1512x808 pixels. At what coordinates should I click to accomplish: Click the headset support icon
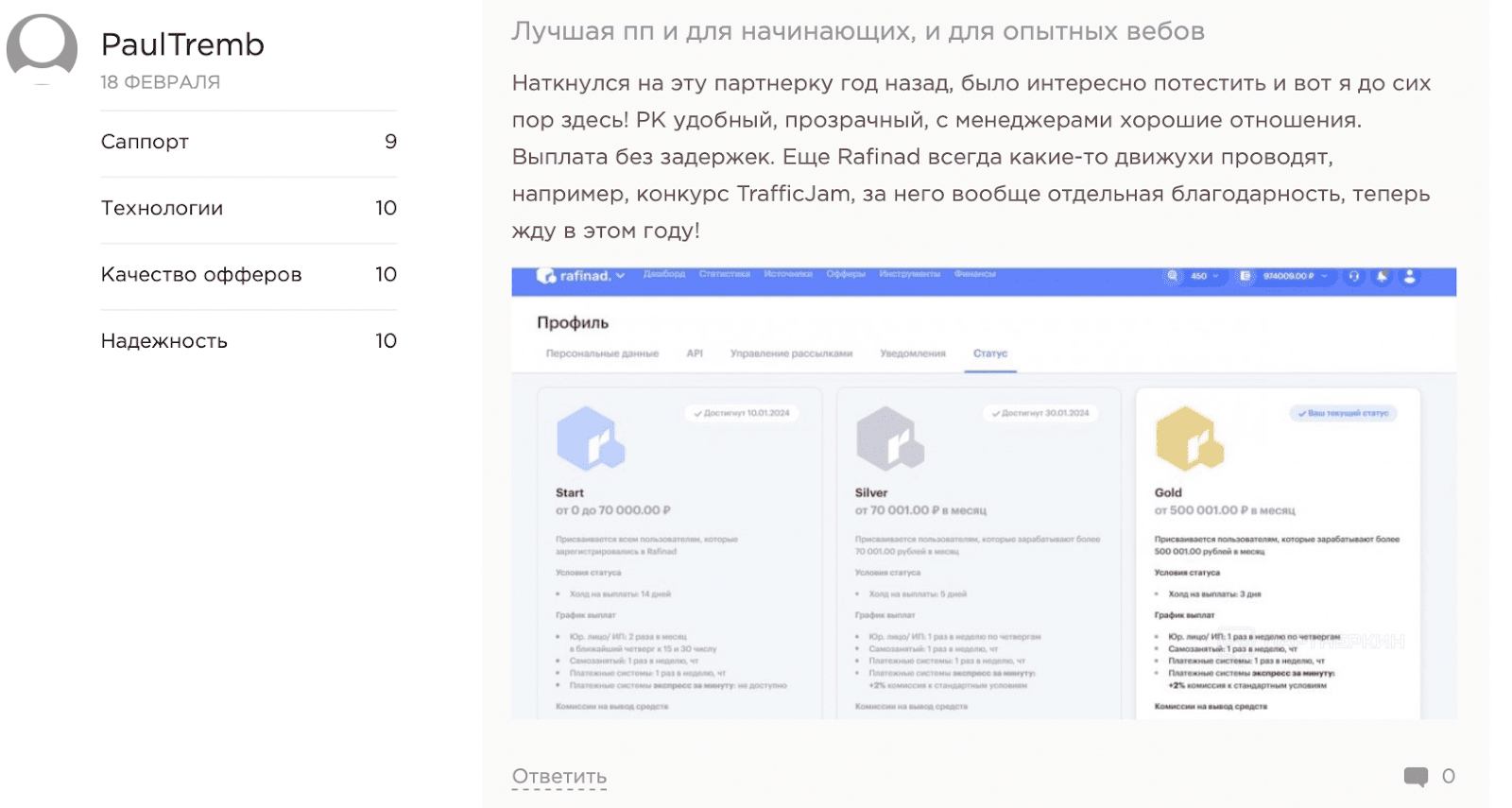tap(1354, 276)
